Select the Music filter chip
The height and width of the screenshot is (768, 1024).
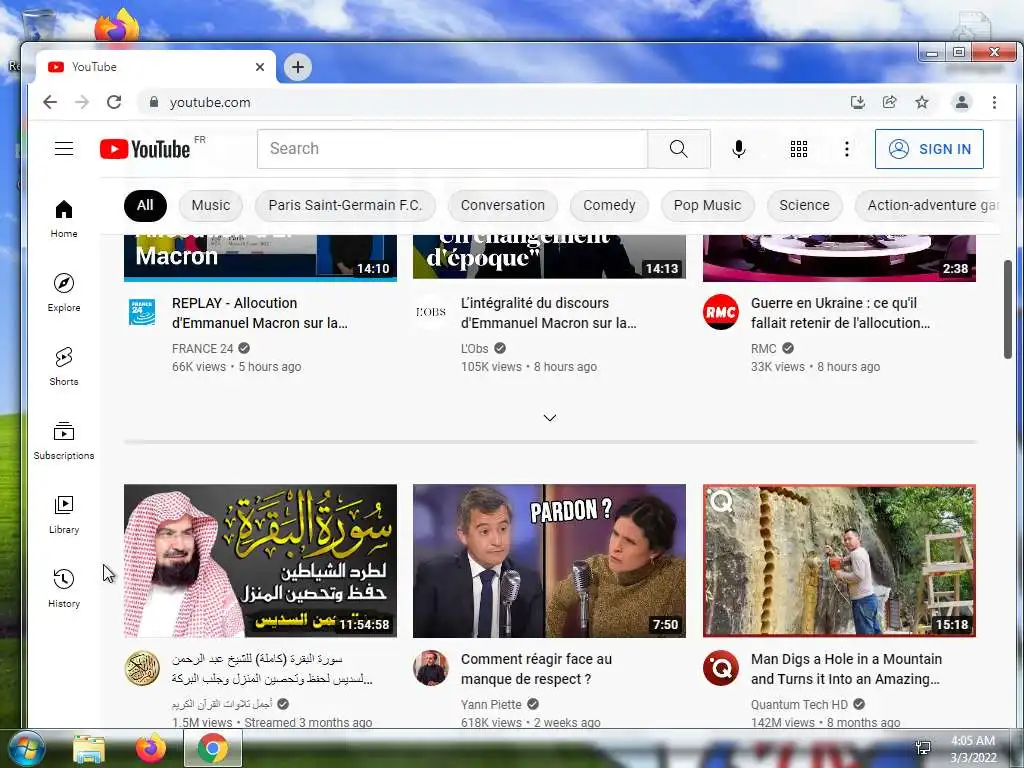210,205
